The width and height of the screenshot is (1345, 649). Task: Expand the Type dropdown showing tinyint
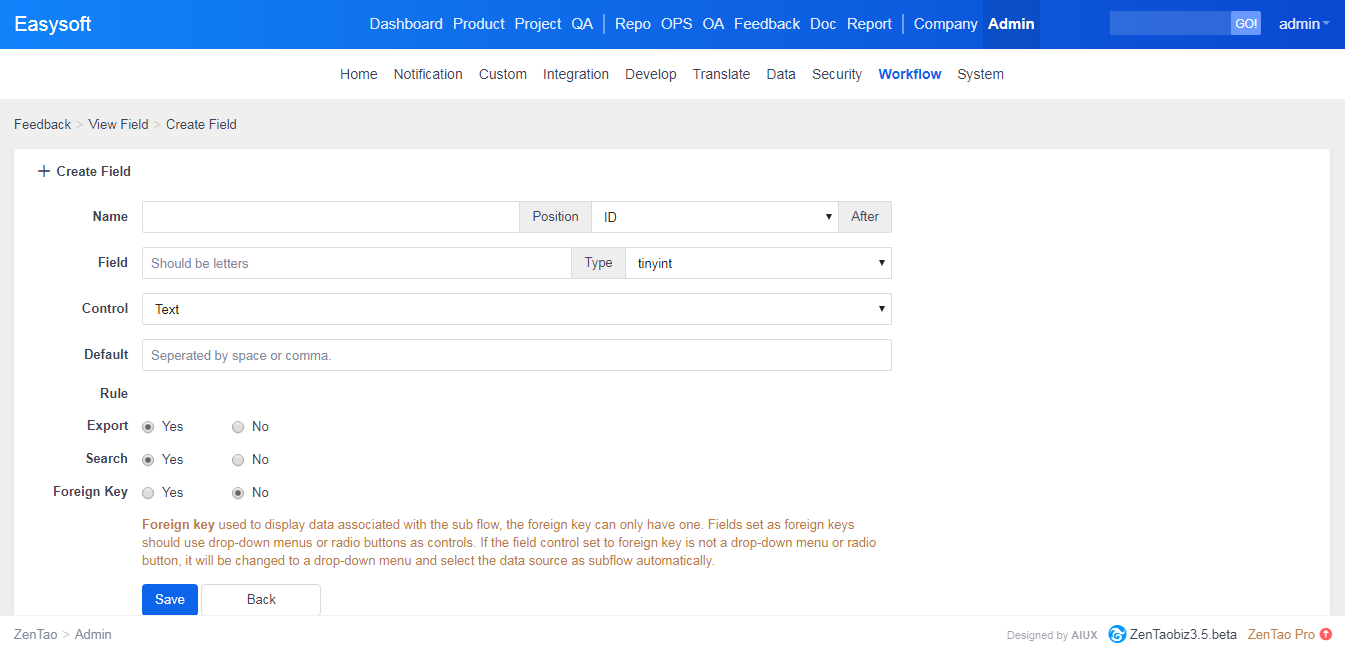[757, 263]
